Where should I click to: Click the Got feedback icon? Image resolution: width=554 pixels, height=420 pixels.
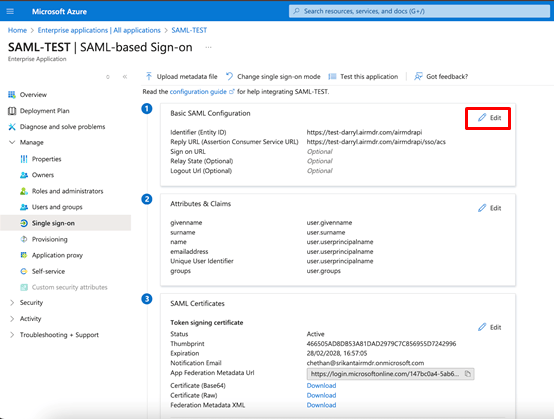point(418,76)
